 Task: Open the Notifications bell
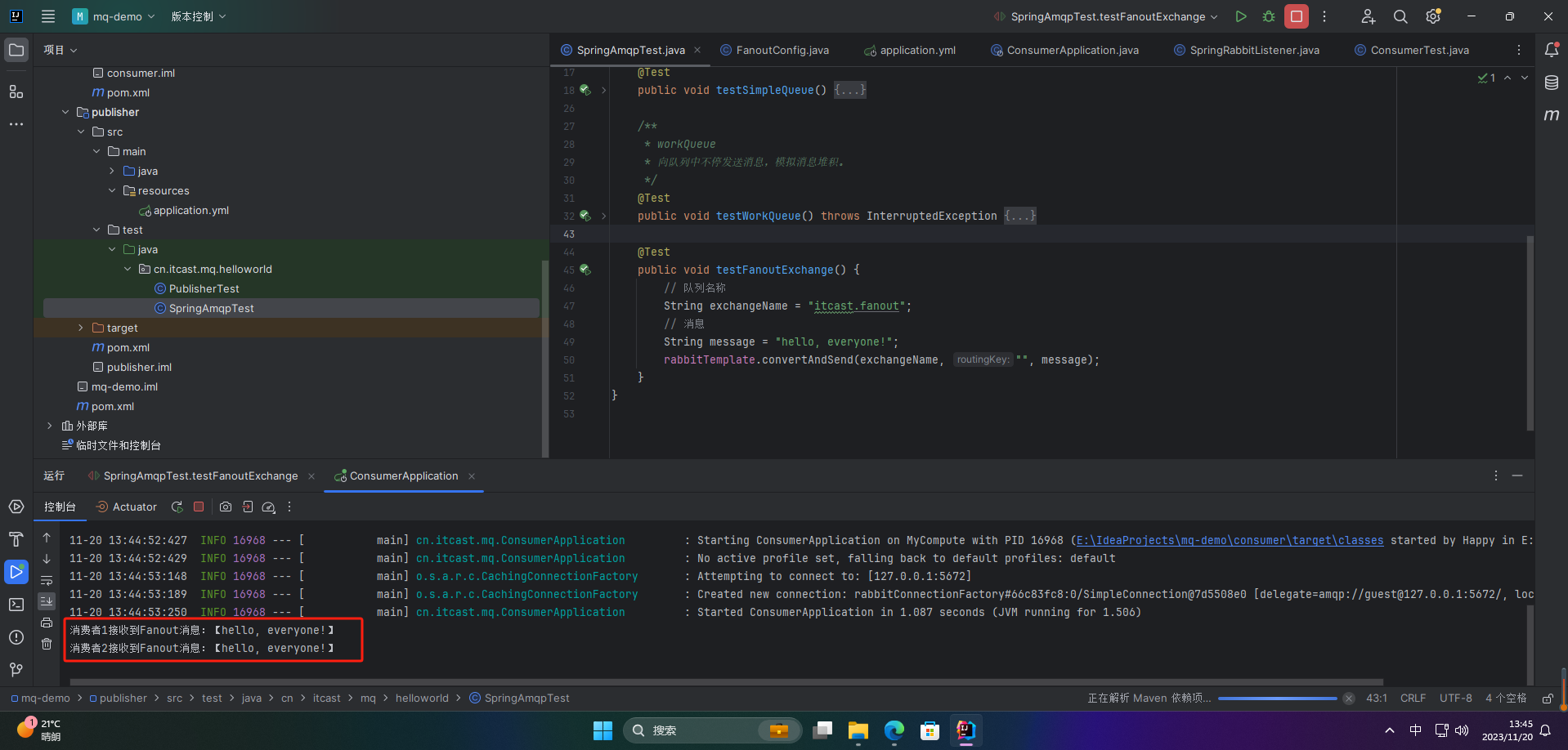[1552, 50]
